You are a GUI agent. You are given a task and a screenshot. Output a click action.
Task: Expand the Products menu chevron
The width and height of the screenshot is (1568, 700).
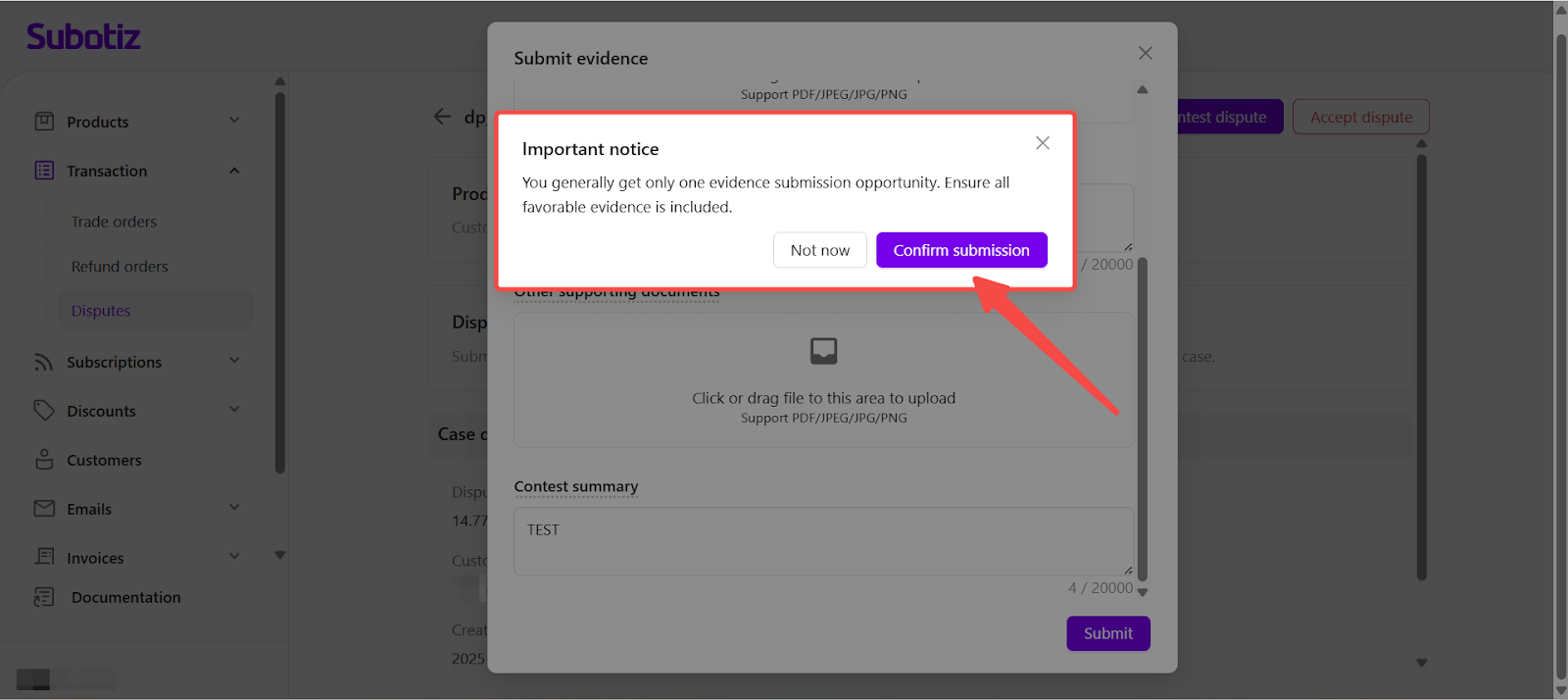(234, 121)
